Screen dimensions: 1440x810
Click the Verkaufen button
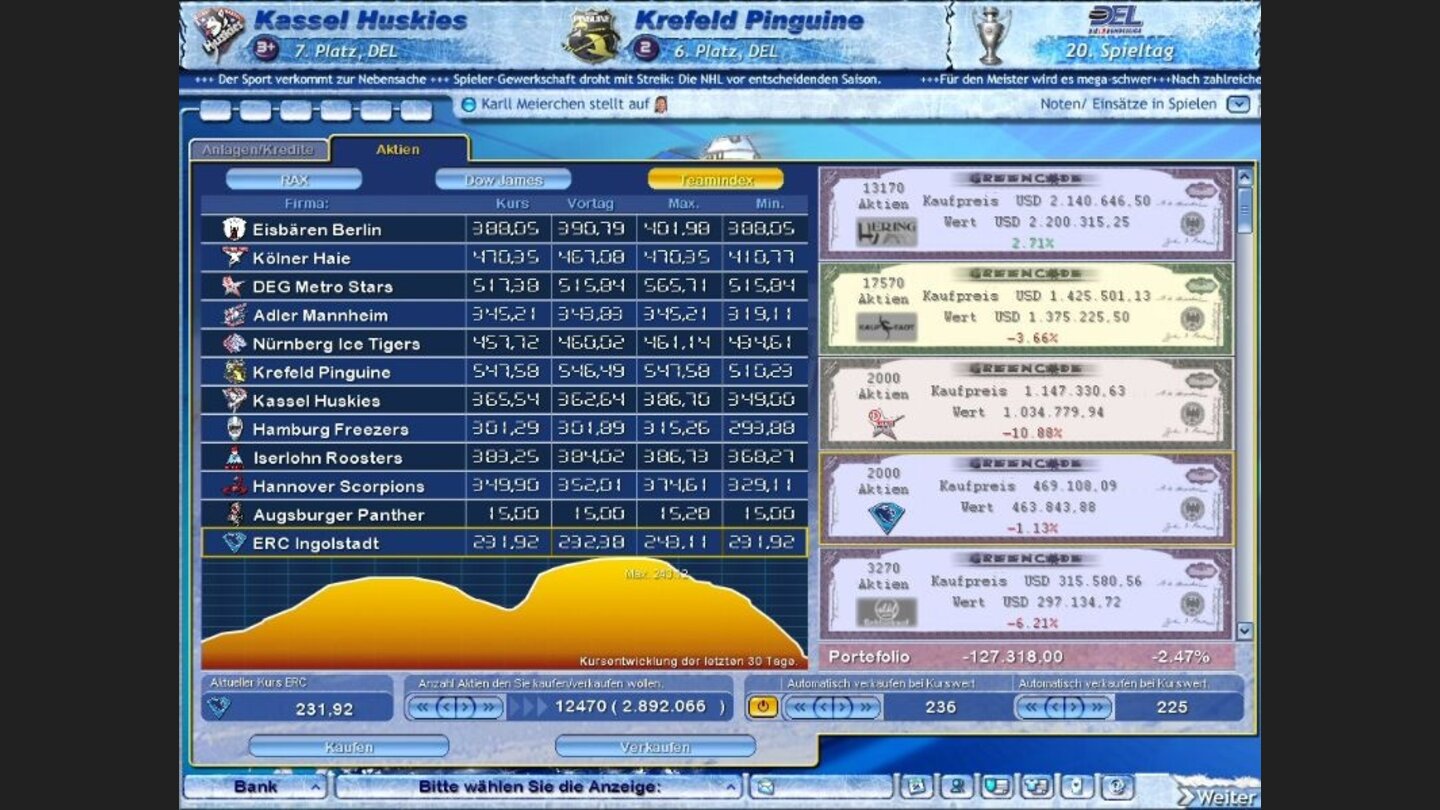point(655,747)
